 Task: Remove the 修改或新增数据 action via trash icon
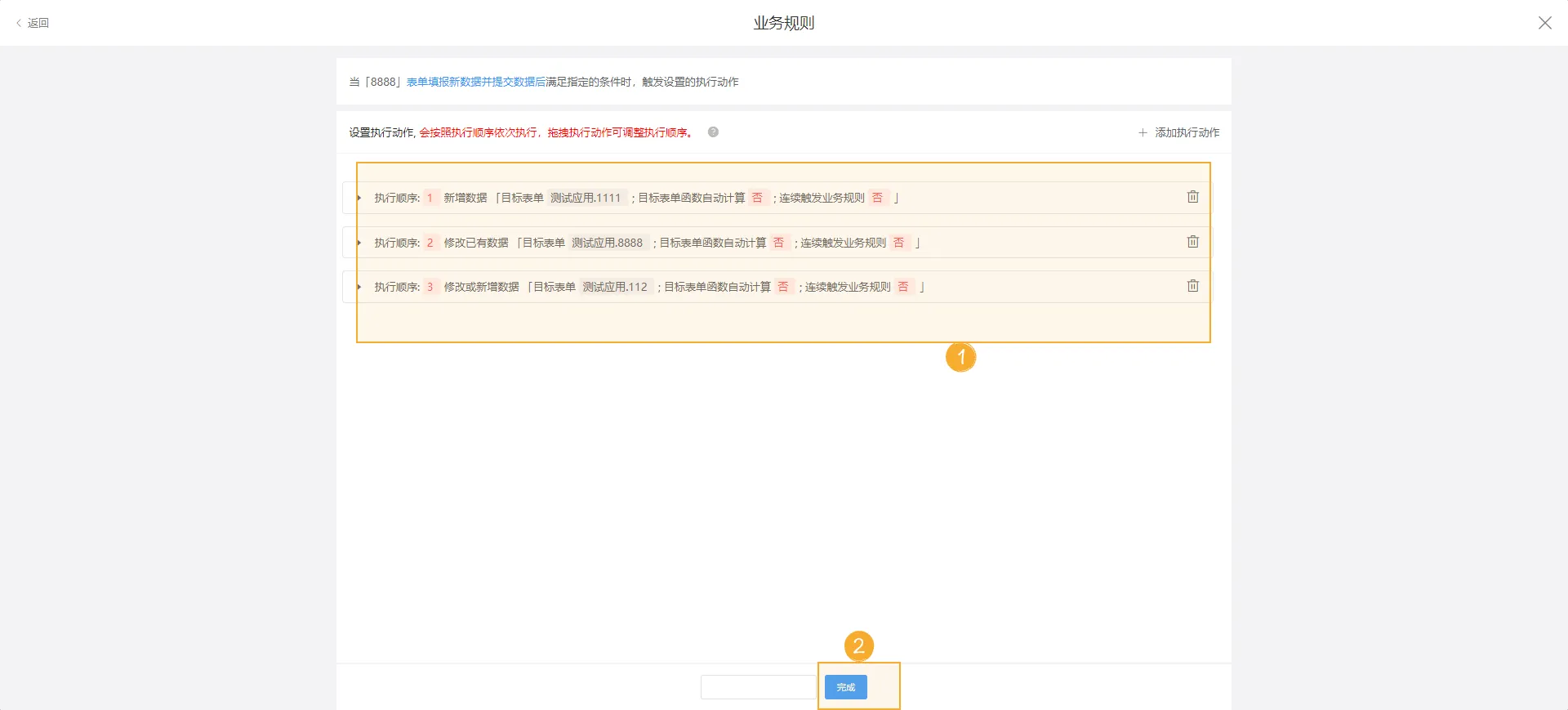coord(1192,286)
